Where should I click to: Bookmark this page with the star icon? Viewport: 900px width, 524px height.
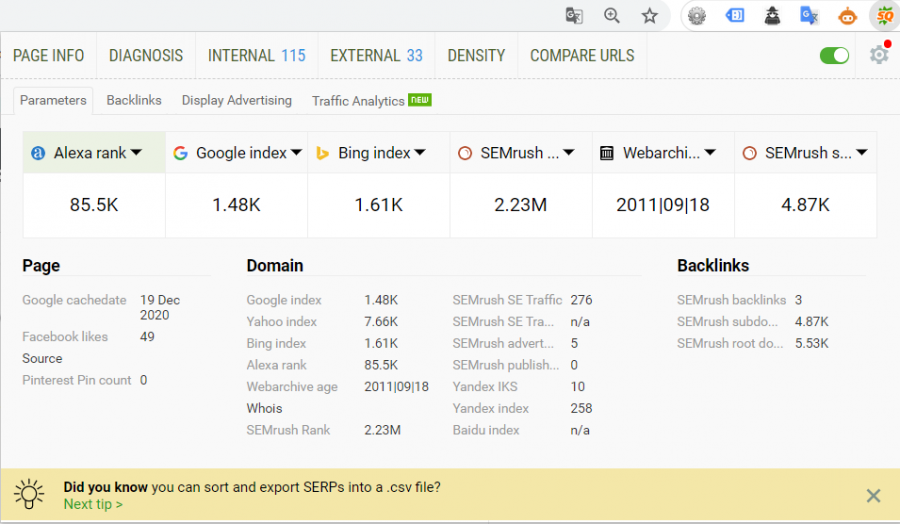[650, 15]
